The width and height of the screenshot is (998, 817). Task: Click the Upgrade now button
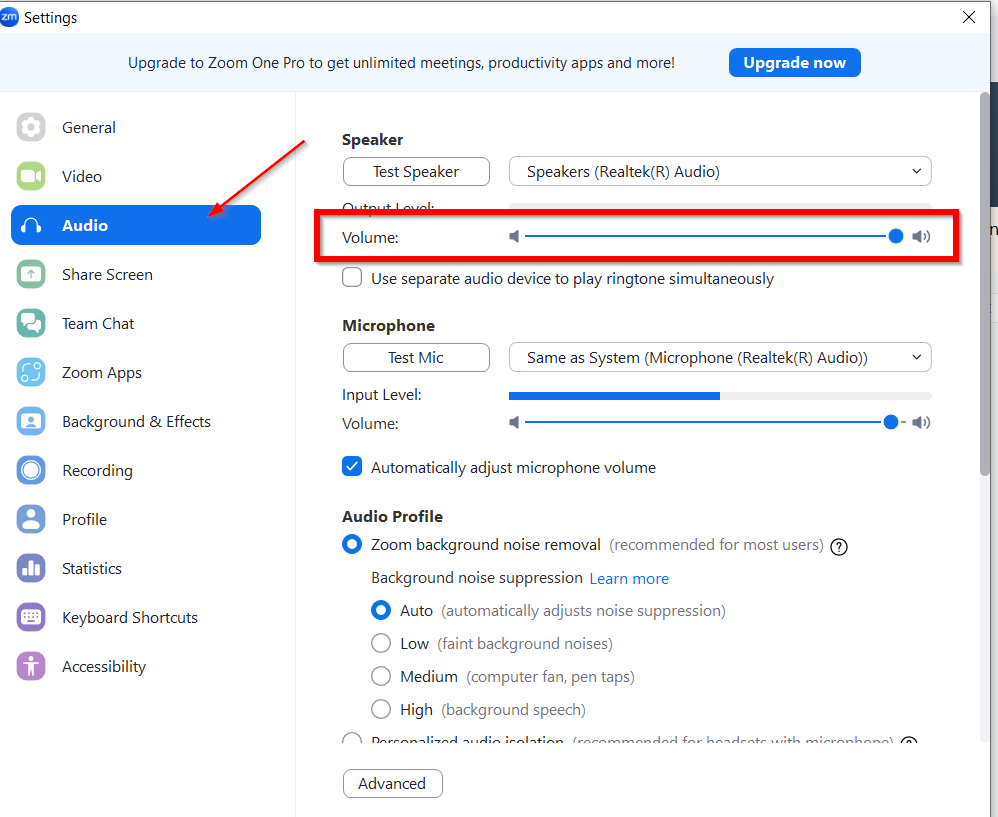click(x=794, y=62)
